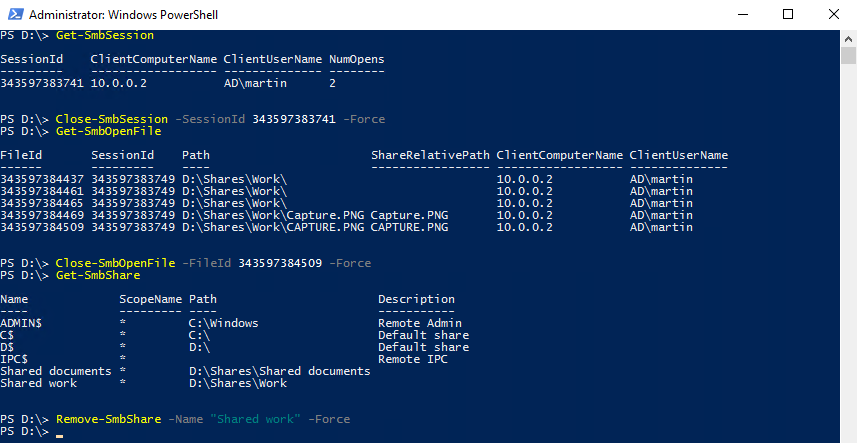The image size is (857, 443).
Task: Click the ADMIN$ share name
Action: (x=21, y=323)
